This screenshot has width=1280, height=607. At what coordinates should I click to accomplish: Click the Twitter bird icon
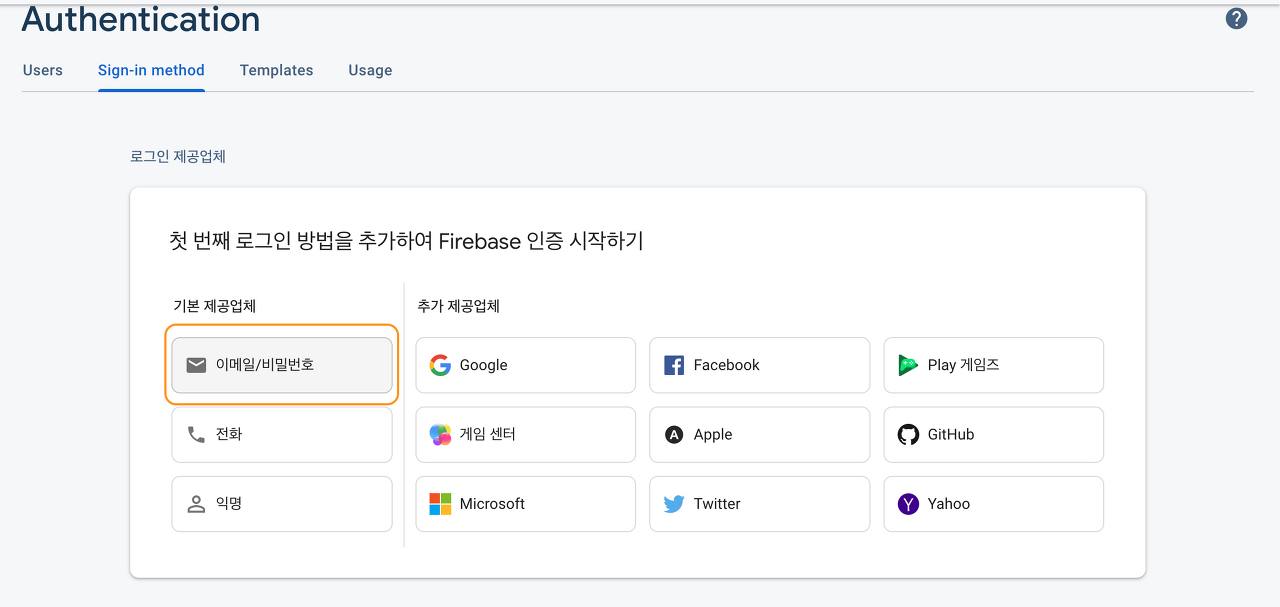click(674, 504)
